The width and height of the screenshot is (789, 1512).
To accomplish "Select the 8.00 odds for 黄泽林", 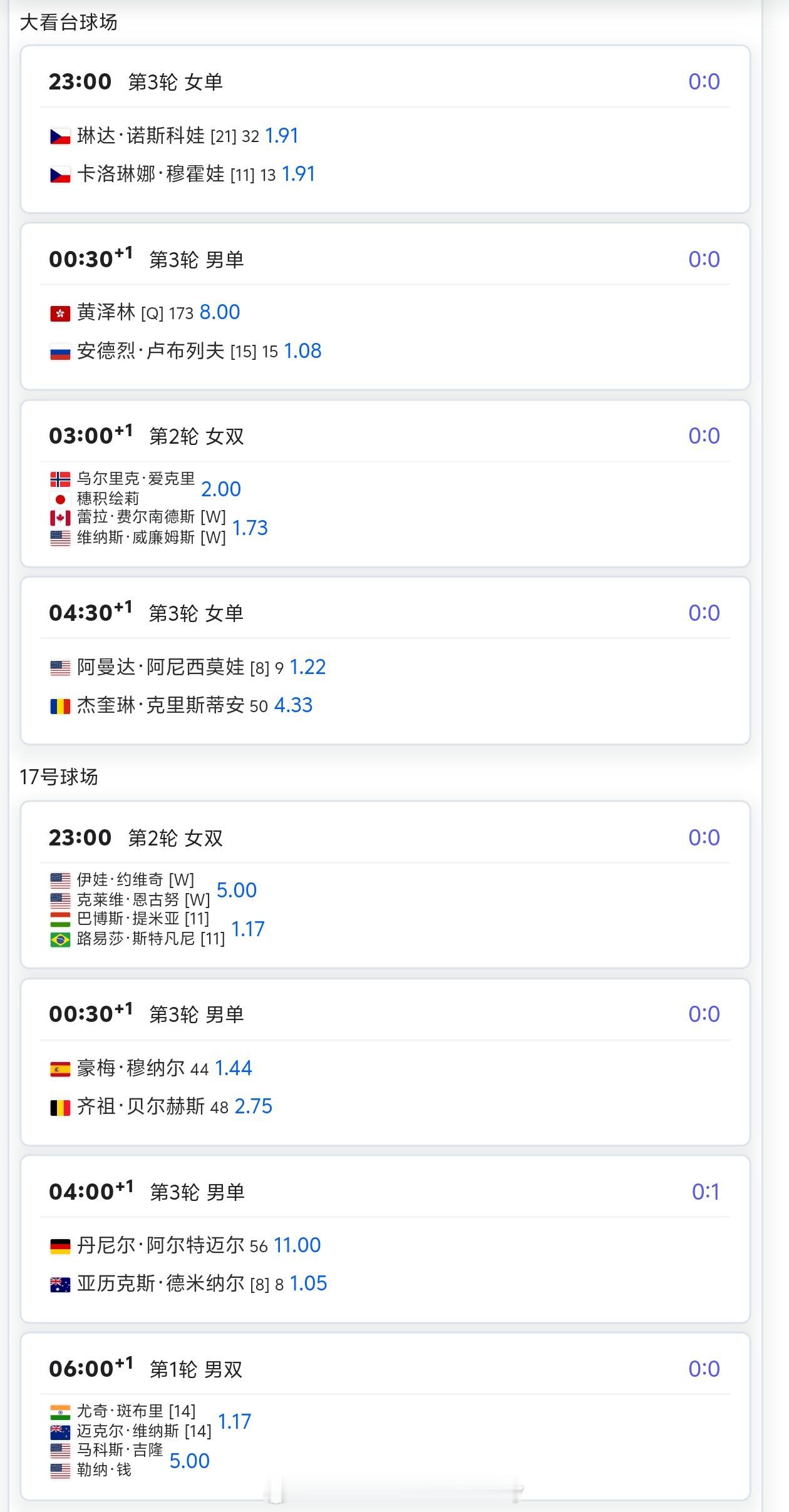I will click(x=220, y=312).
